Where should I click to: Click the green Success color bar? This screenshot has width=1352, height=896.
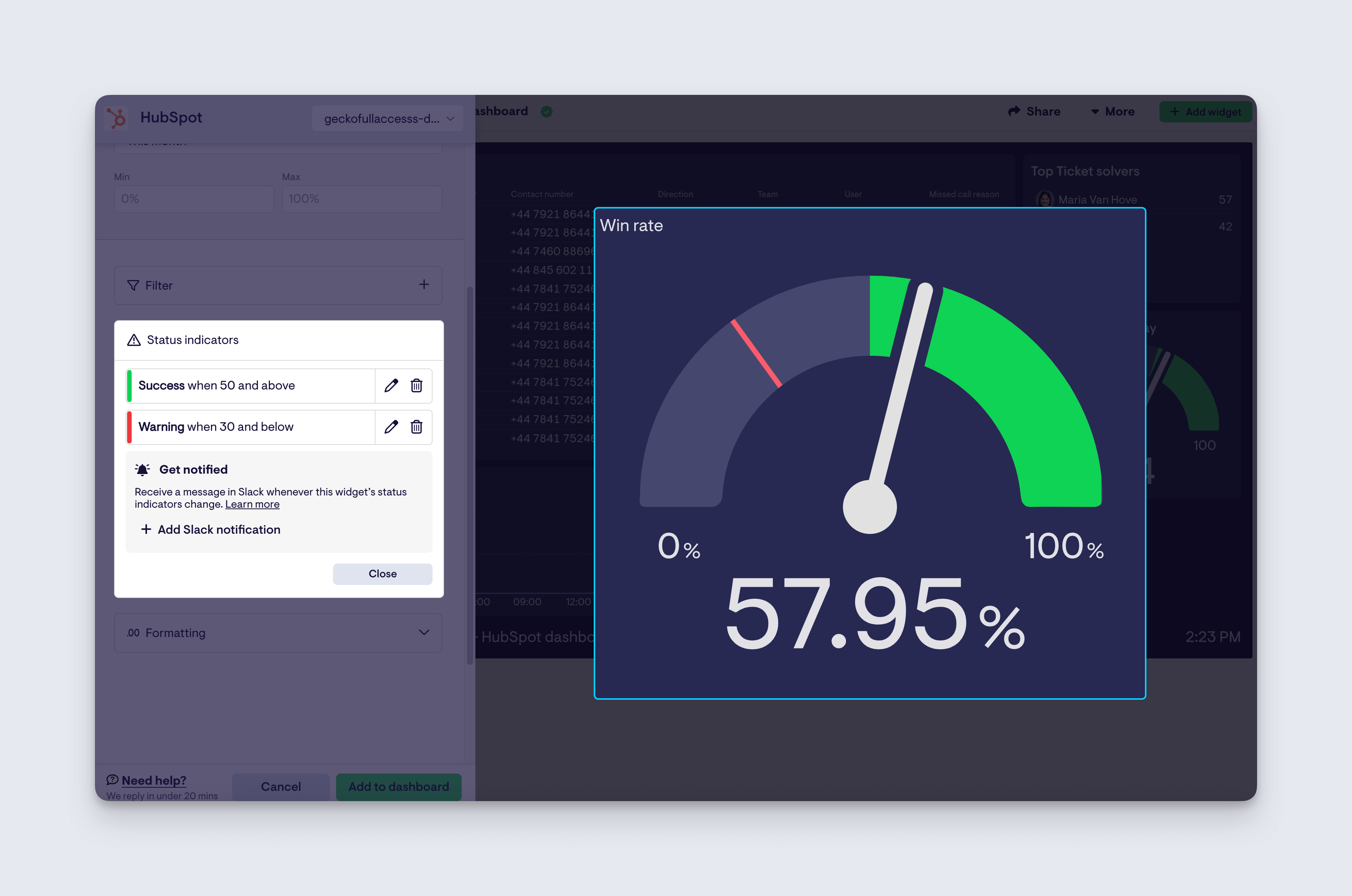point(129,386)
